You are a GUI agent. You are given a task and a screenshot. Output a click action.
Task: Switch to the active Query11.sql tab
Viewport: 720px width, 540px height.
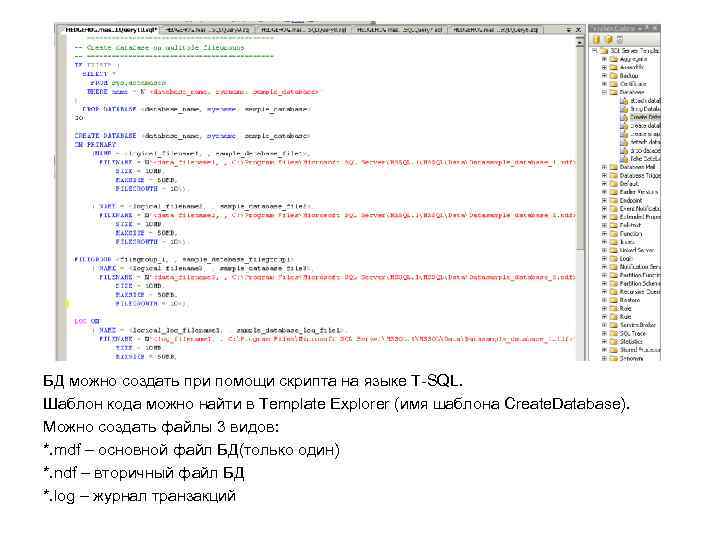[111, 30]
